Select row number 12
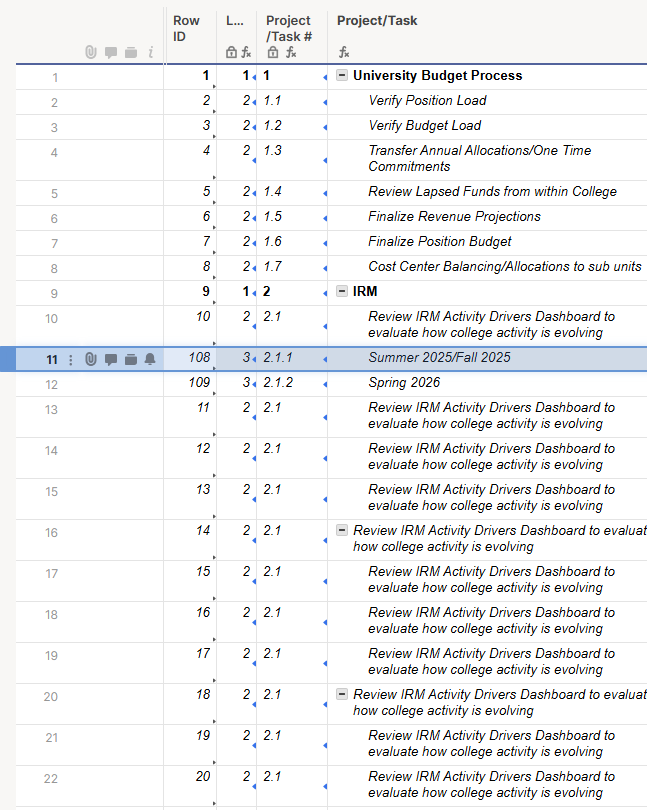647x810 pixels. point(51,384)
